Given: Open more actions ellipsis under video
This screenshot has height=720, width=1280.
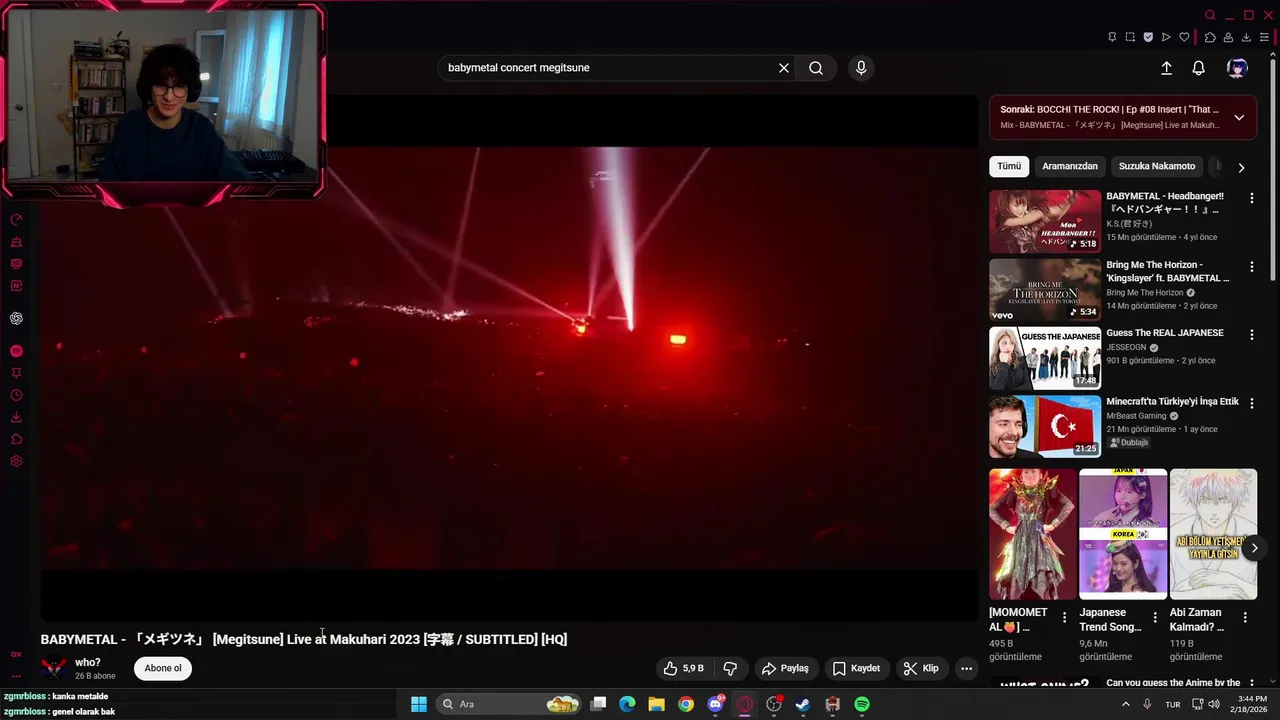Looking at the screenshot, I should click(x=966, y=668).
